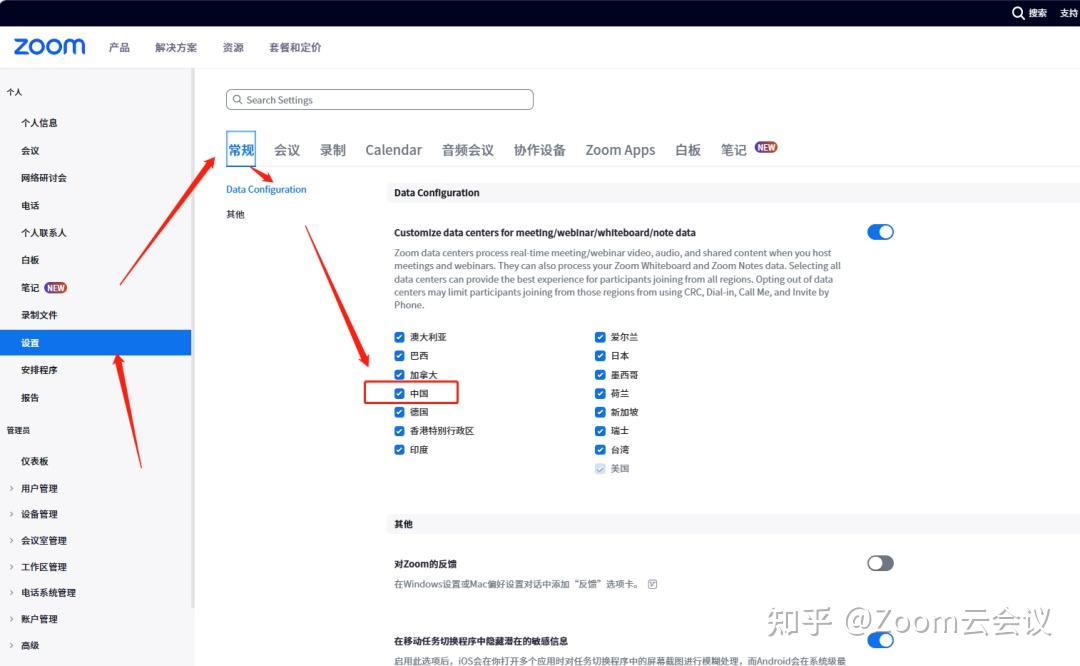Open the 产品 menu
Image resolution: width=1080 pixels, height=666 pixels.
coord(119,46)
